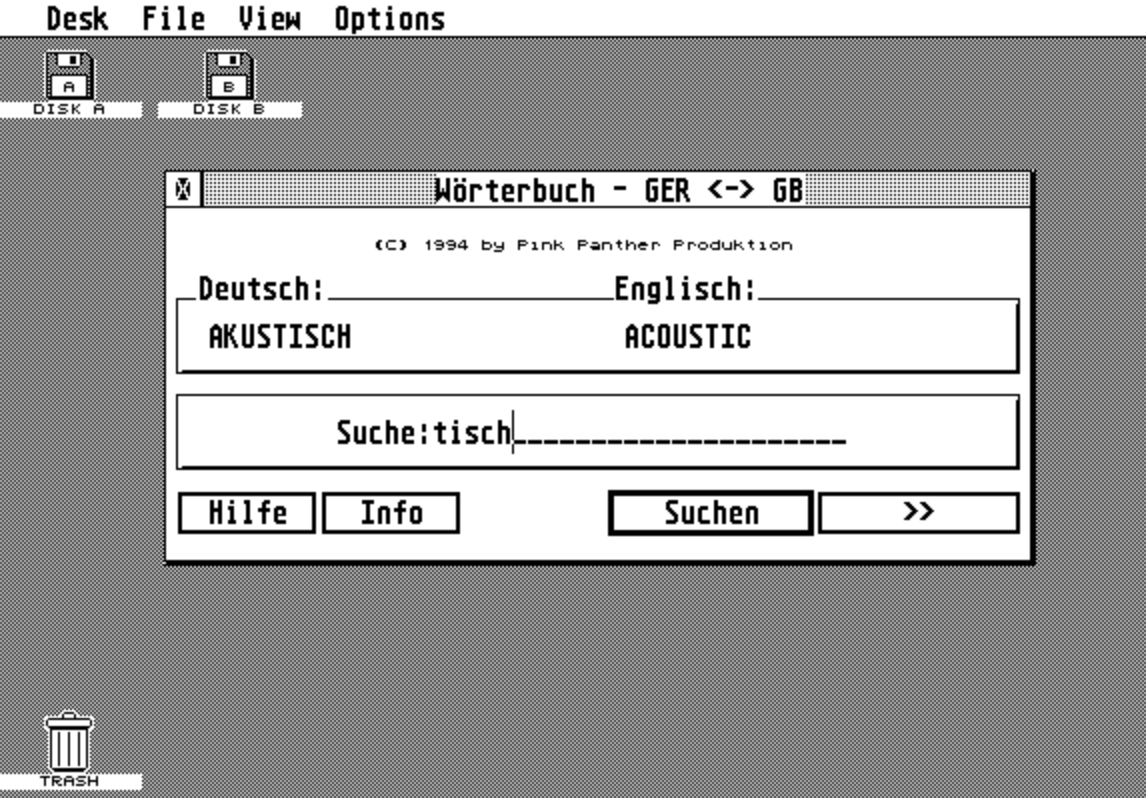Click the Englisch: group label

pyautogui.click(x=685, y=290)
